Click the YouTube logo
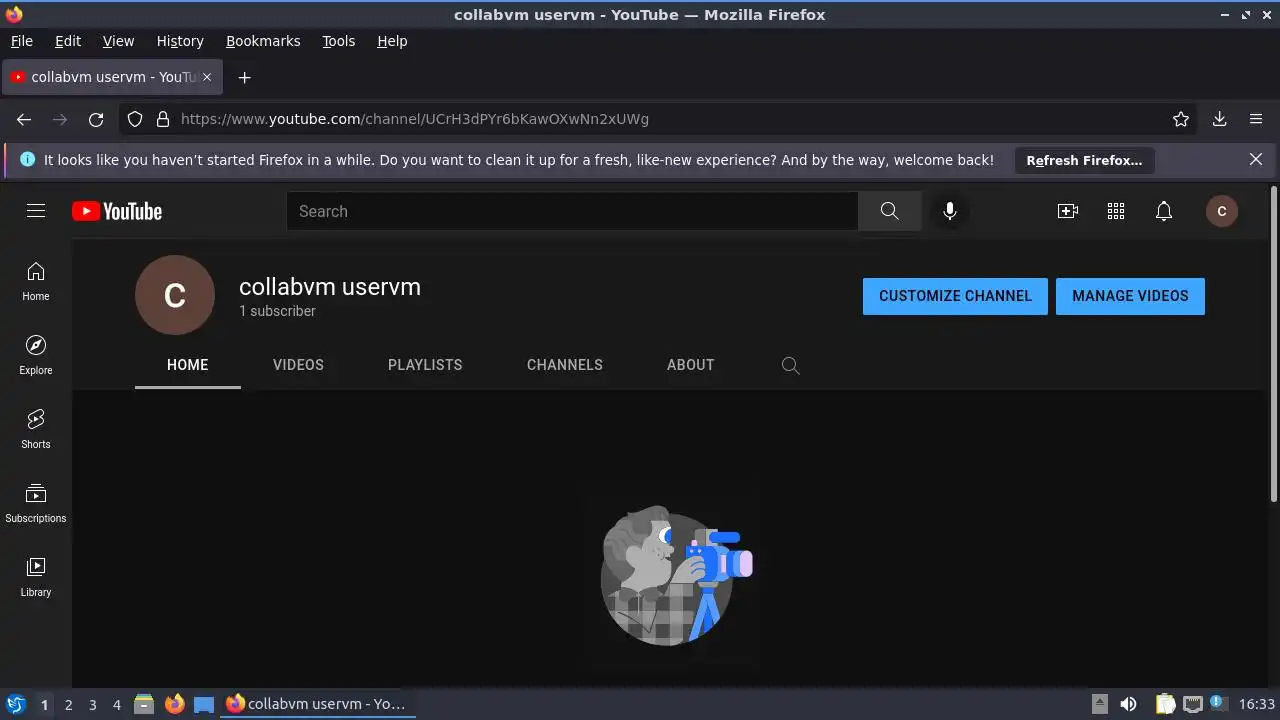 (x=117, y=211)
